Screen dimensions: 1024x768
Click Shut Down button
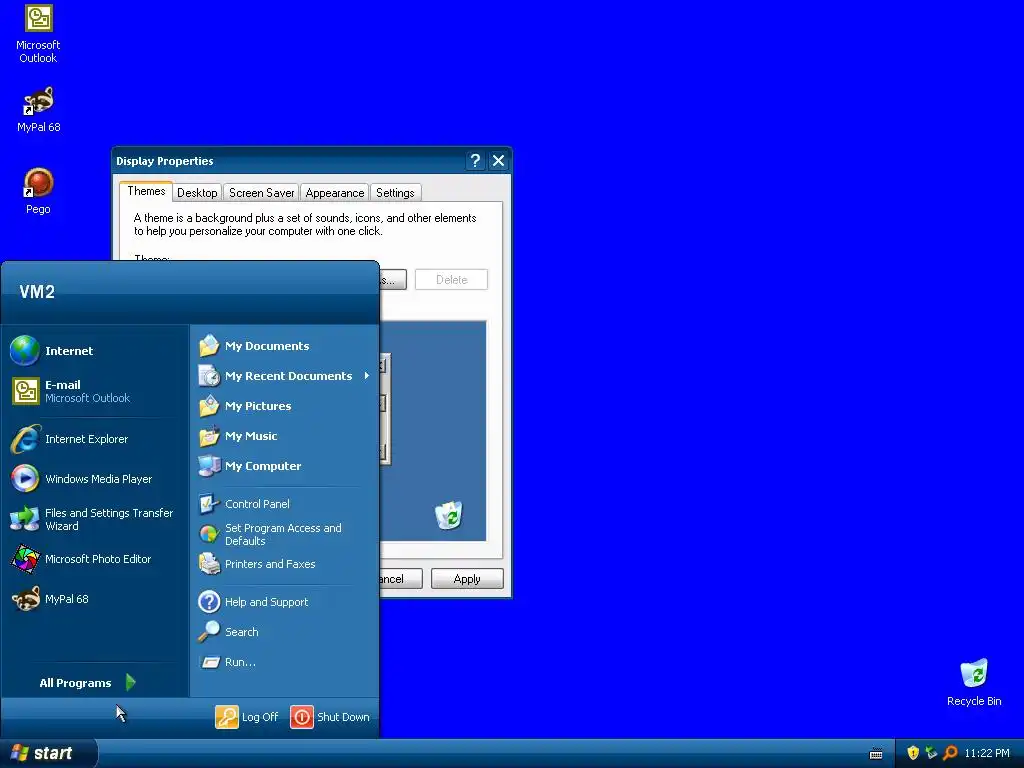330,717
